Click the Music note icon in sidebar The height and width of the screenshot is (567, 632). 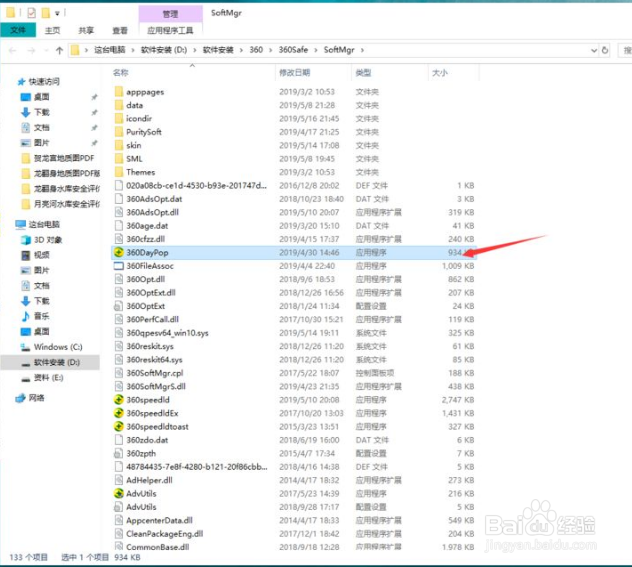click(x=26, y=316)
